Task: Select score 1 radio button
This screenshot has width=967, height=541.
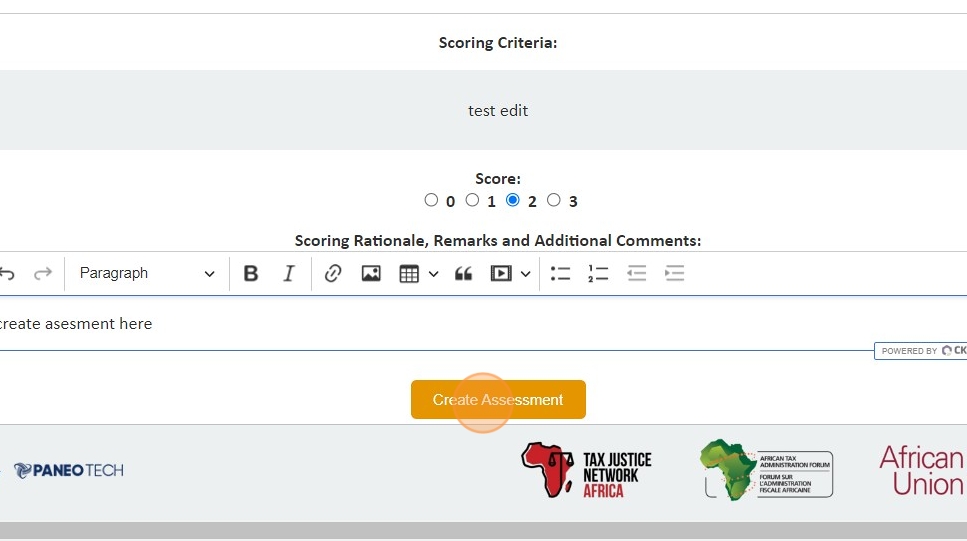Action: (473, 200)
